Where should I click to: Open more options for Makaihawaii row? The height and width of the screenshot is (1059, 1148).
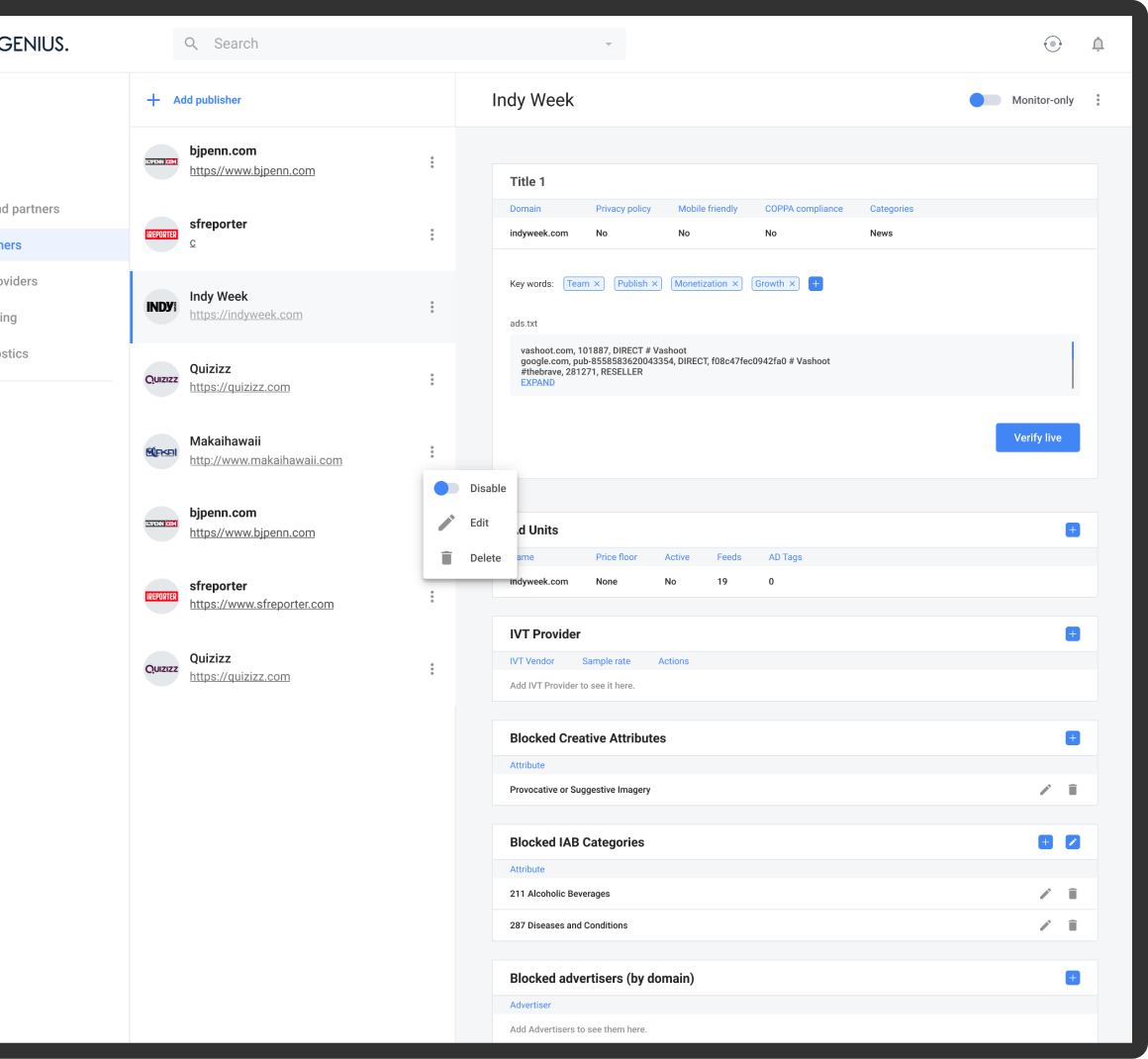pyautogui.click(x=431, y=452)
